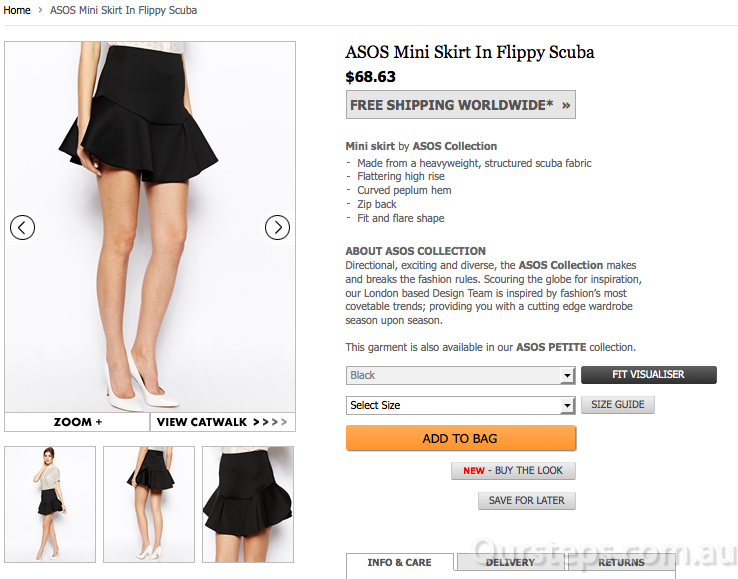Open the Fit Visualiser
Screen dimensions: 738x579
(x=648, y=375)
